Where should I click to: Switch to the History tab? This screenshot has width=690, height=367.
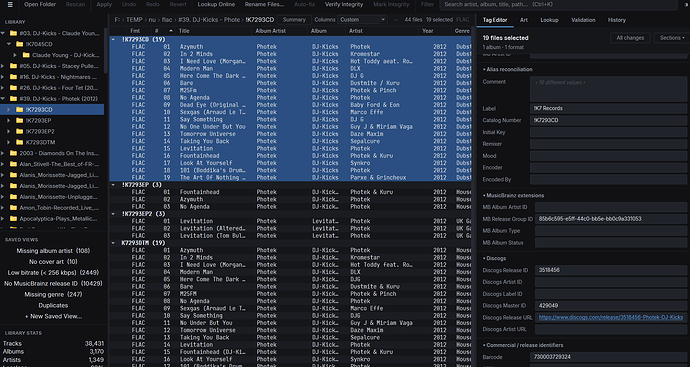coord(617,20)
